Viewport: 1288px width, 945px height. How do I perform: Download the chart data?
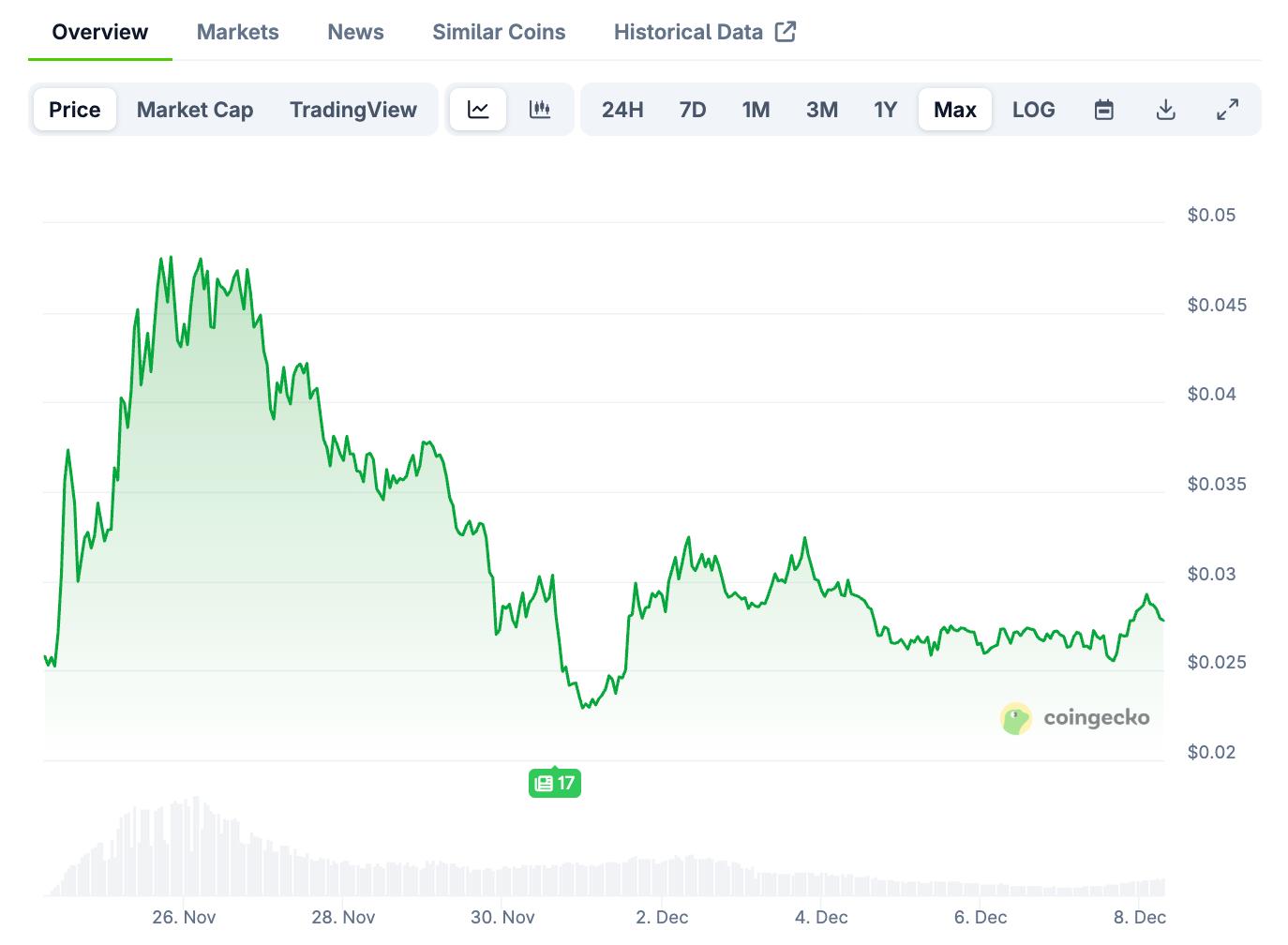tap(1166, 110)
